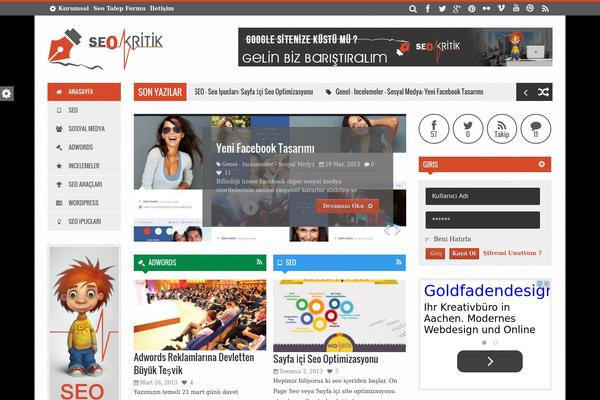The width and height of the screenshot is (600, 400).
Task: Select first ad pagination dot
Action: click(x=484, y=343)
